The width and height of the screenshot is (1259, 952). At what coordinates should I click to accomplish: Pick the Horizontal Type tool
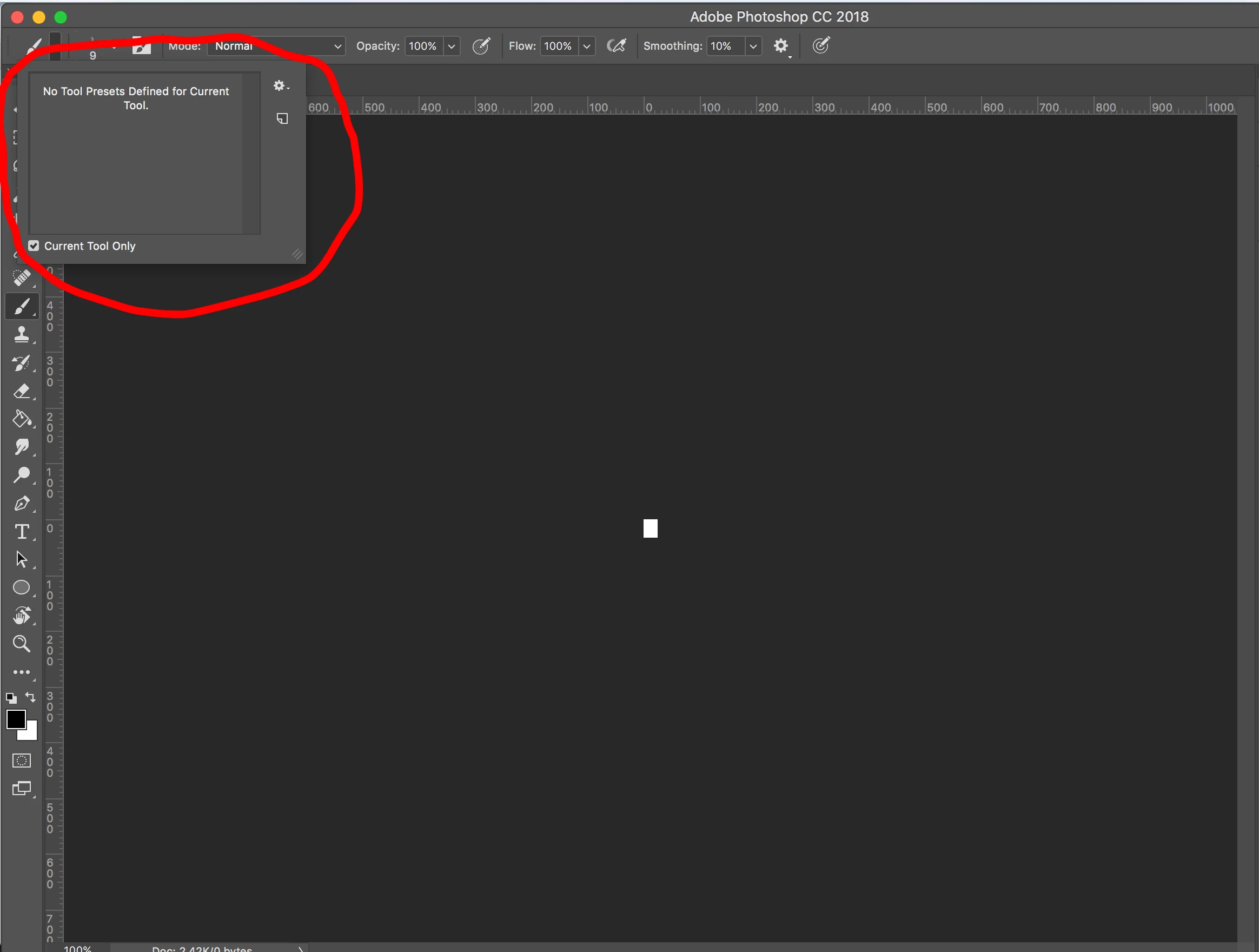22,532
